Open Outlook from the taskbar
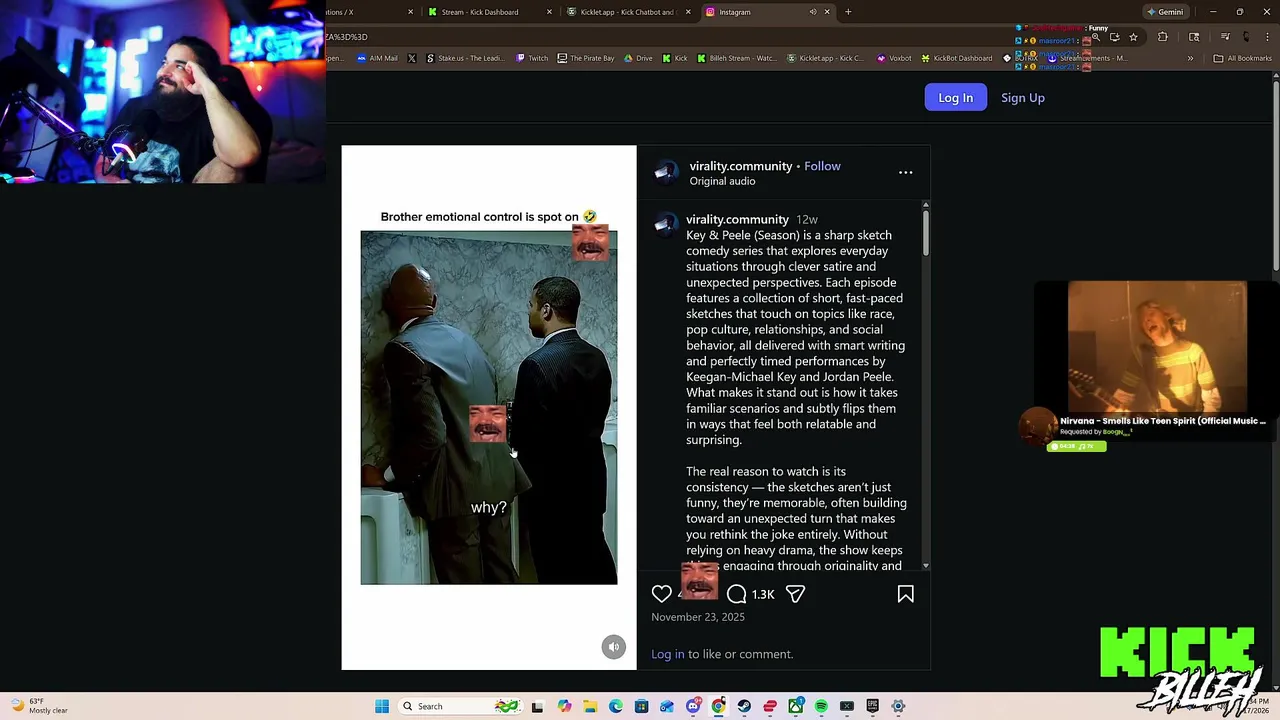1280x720 pixels. click(667, 706)
